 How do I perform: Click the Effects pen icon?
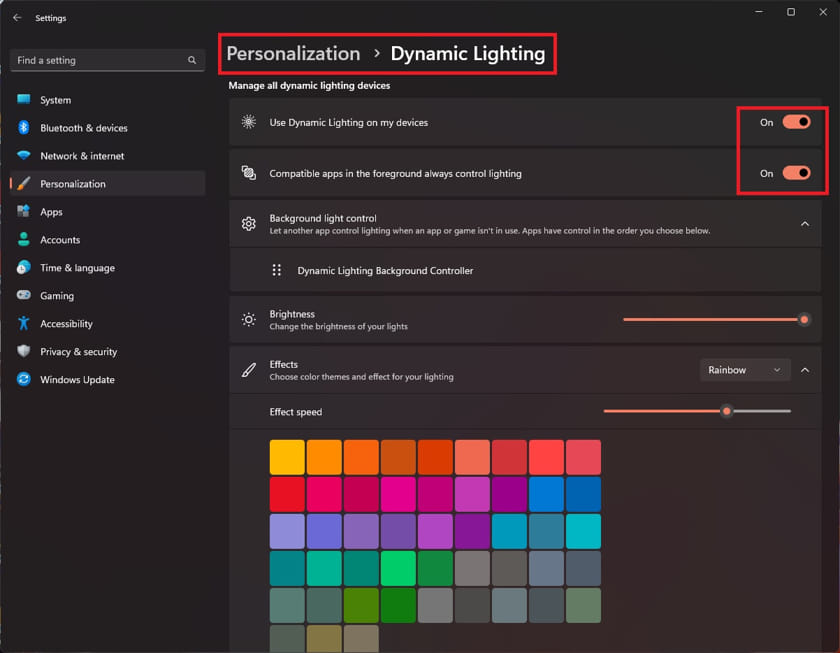click(249, 370)
